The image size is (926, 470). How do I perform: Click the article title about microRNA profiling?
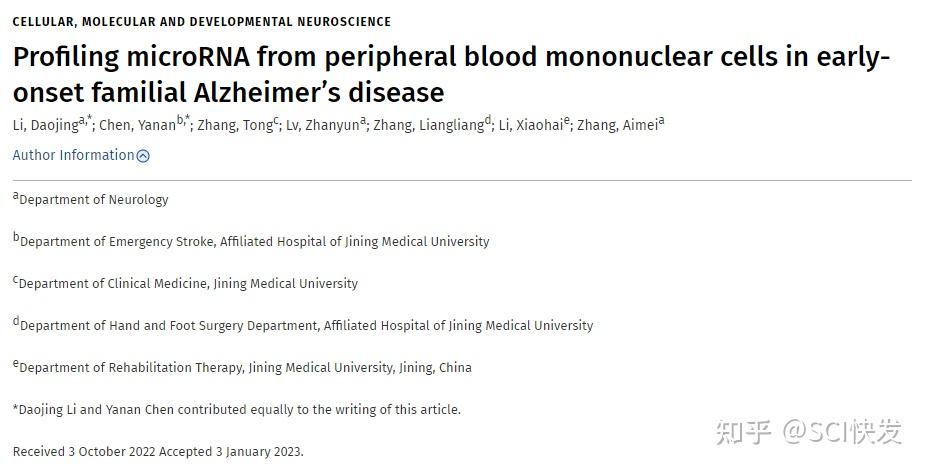[x=451, y=75]
